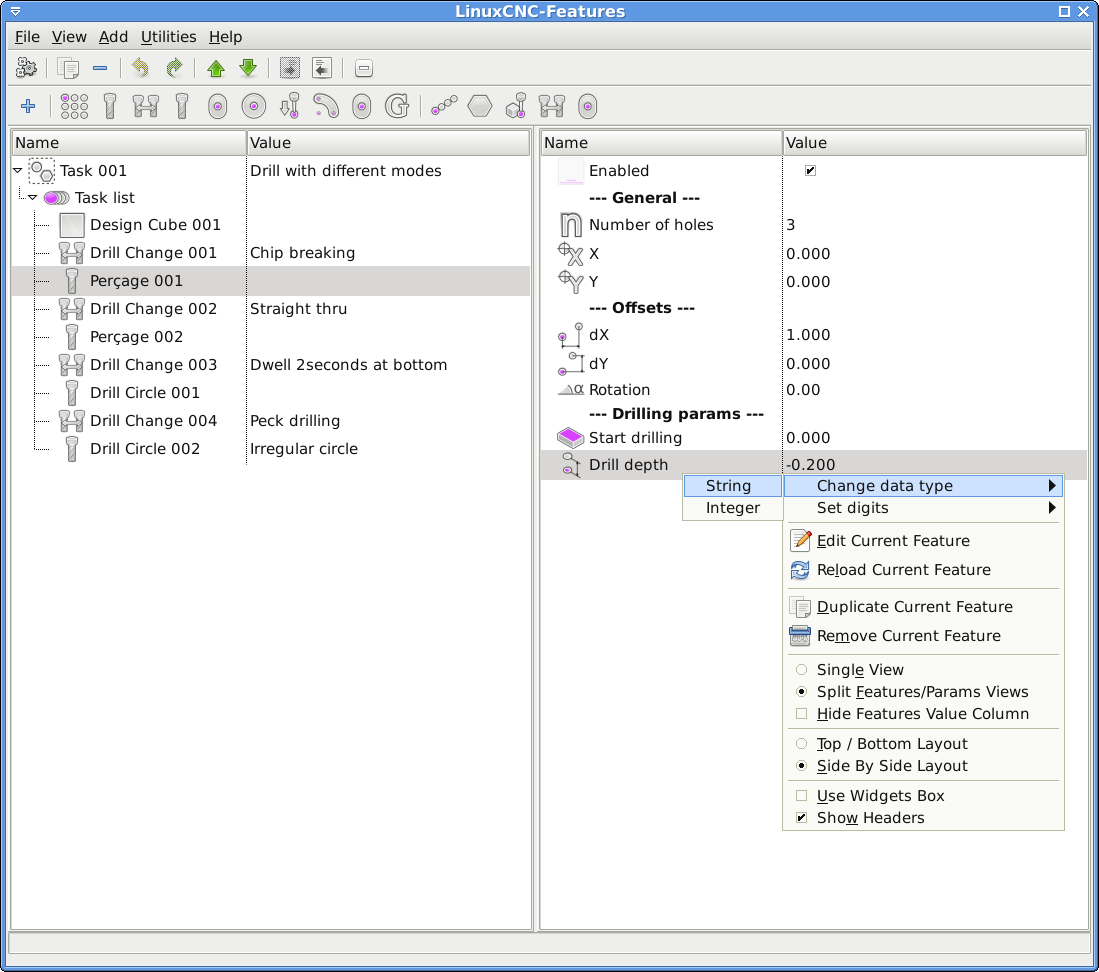1099x972 pixels.
Task: Choose Top / Bottom Layout radio
Action: pos(802,744)
